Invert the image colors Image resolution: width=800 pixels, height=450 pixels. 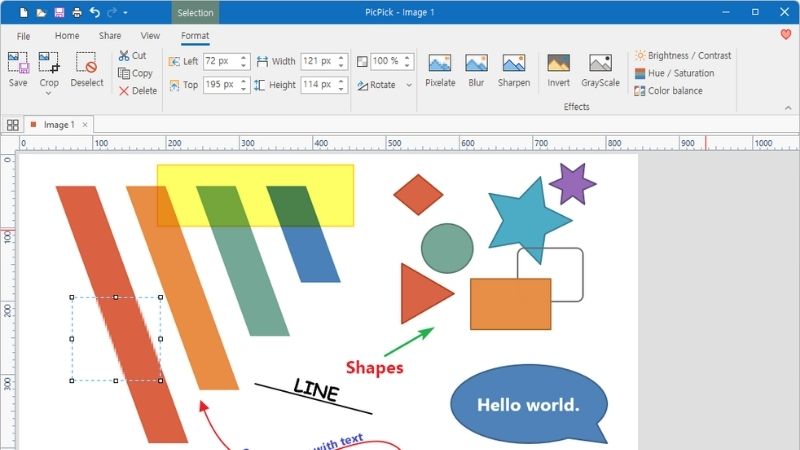558,70
